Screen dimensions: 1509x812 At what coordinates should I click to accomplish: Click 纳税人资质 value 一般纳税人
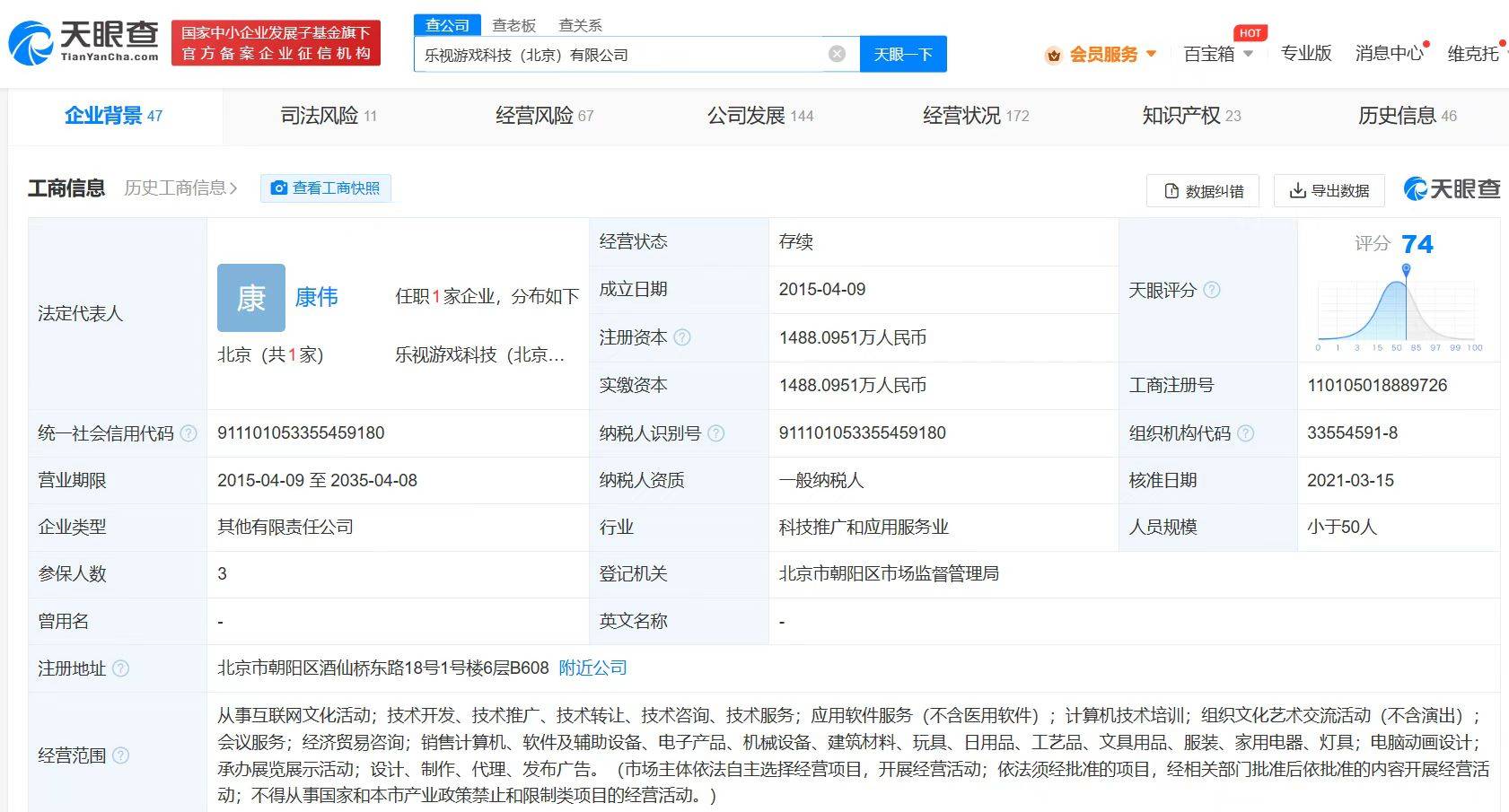[x=820, y=480]
